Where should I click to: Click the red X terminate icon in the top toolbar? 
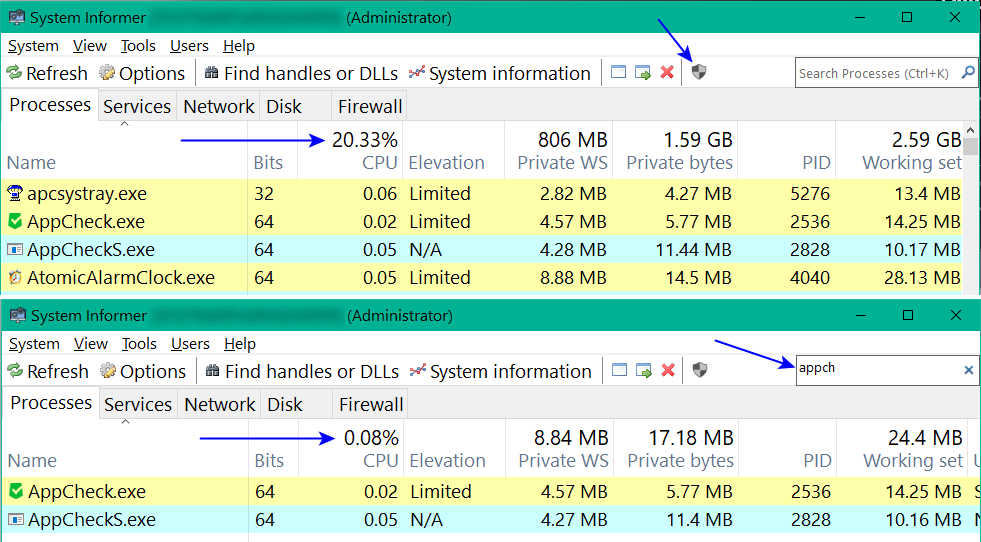pyautogui.click(x=667, y=72)
